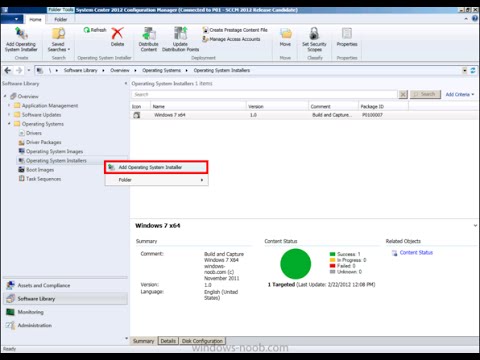Screen dimensions: 480x360
Task: Click Content Status related object link
Action: coord(416,252)
